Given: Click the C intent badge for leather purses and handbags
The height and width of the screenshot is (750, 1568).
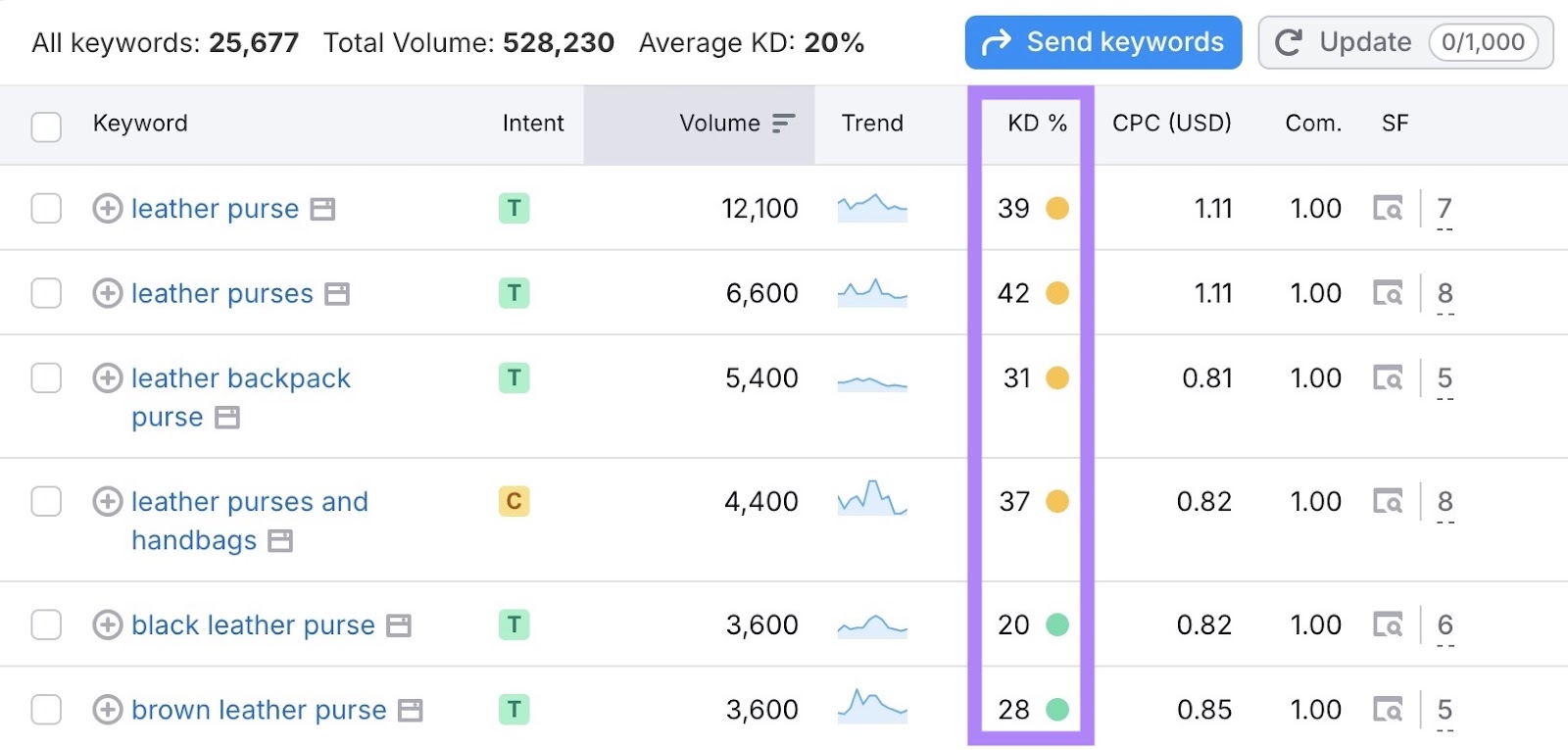Looking at the screenshot, I should 514,502.
